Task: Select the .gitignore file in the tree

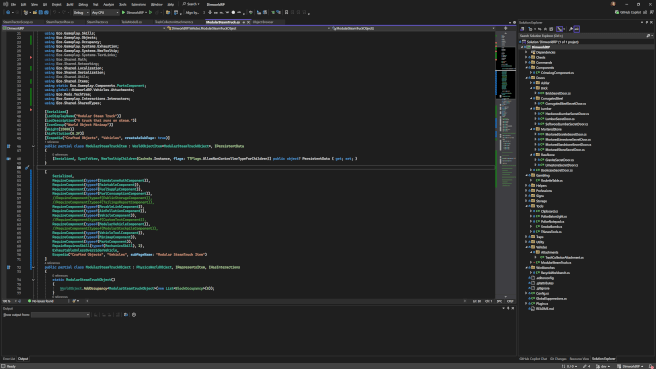Action: (543, 288)
